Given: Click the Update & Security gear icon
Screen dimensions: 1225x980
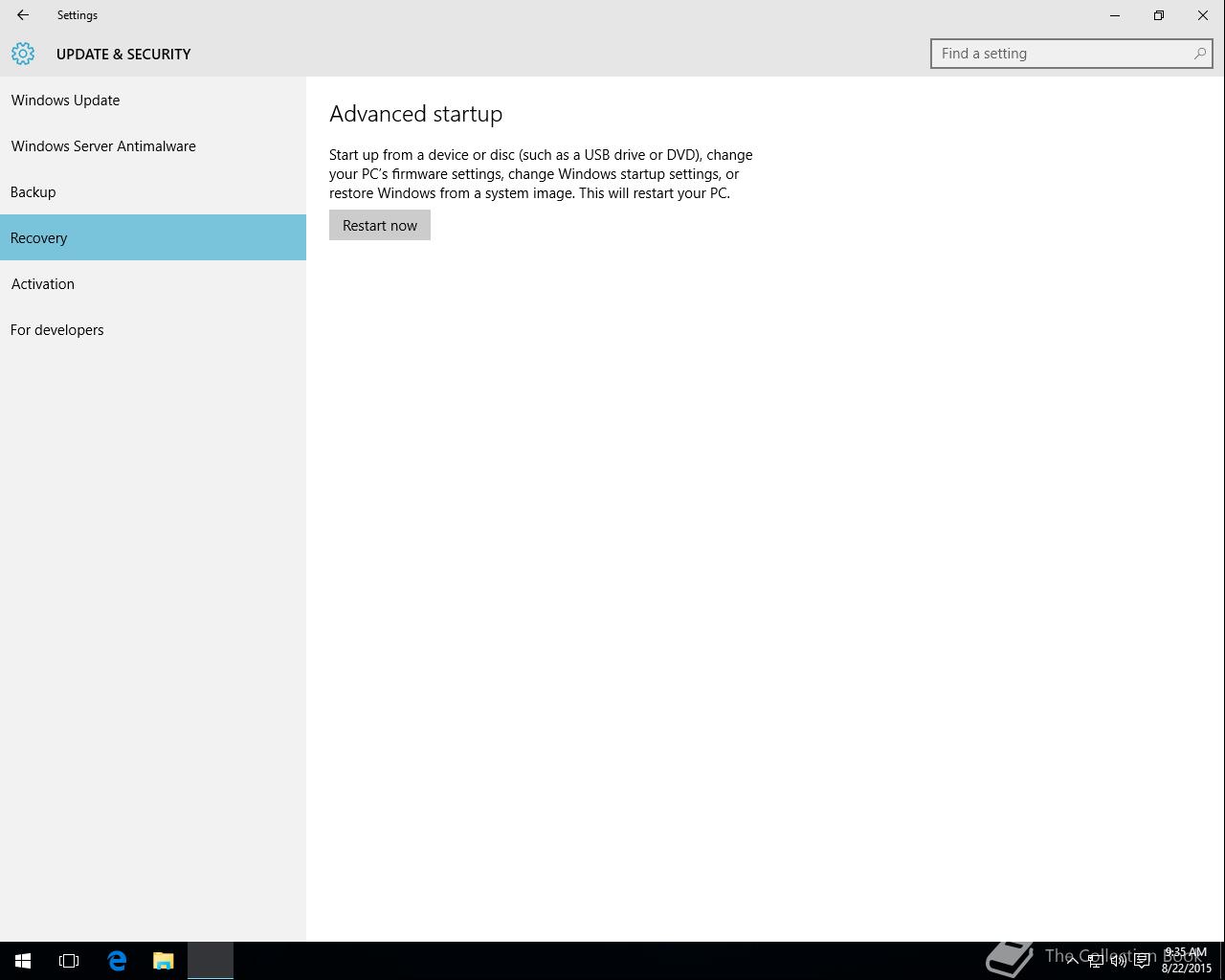Looking at the screenshot, I should (x=23, y=54).
